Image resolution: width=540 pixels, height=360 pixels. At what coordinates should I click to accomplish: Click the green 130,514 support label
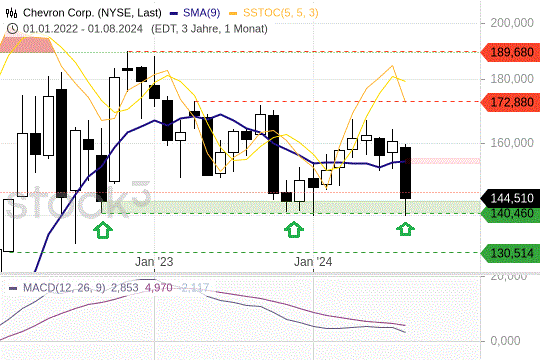pos(510,253)
